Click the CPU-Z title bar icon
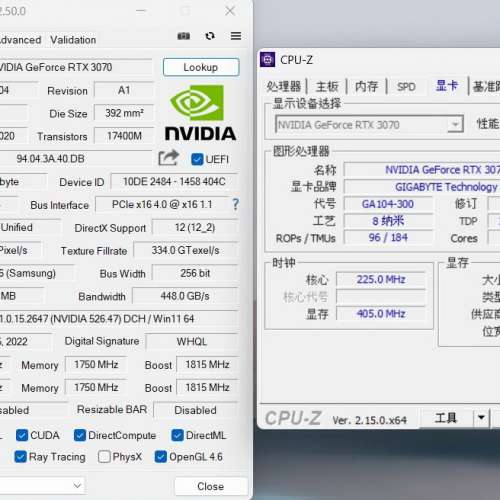This screenshot has height=500, width=500. tap(268, 60)
